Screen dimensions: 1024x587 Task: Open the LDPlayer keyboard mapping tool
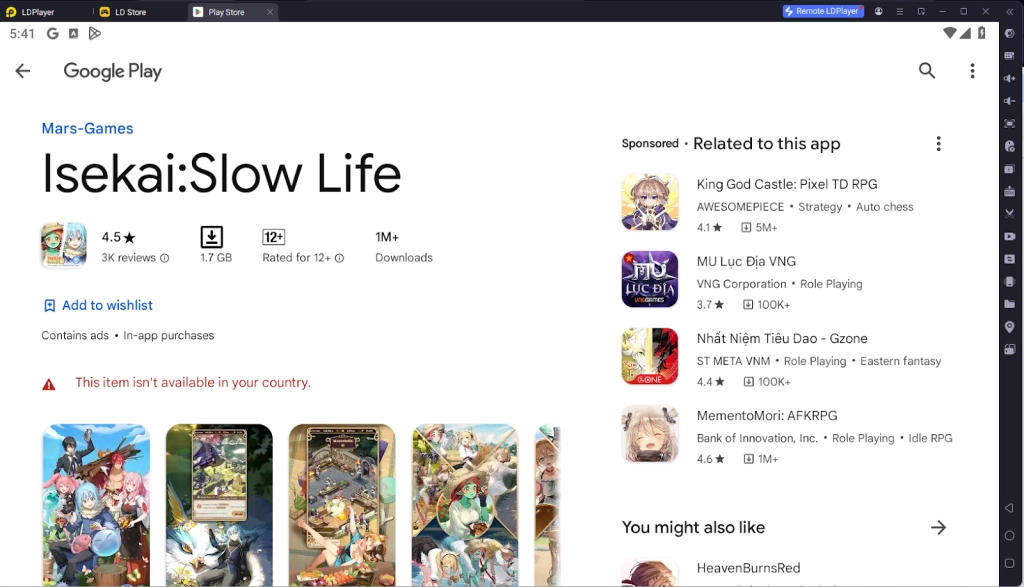1010,56
